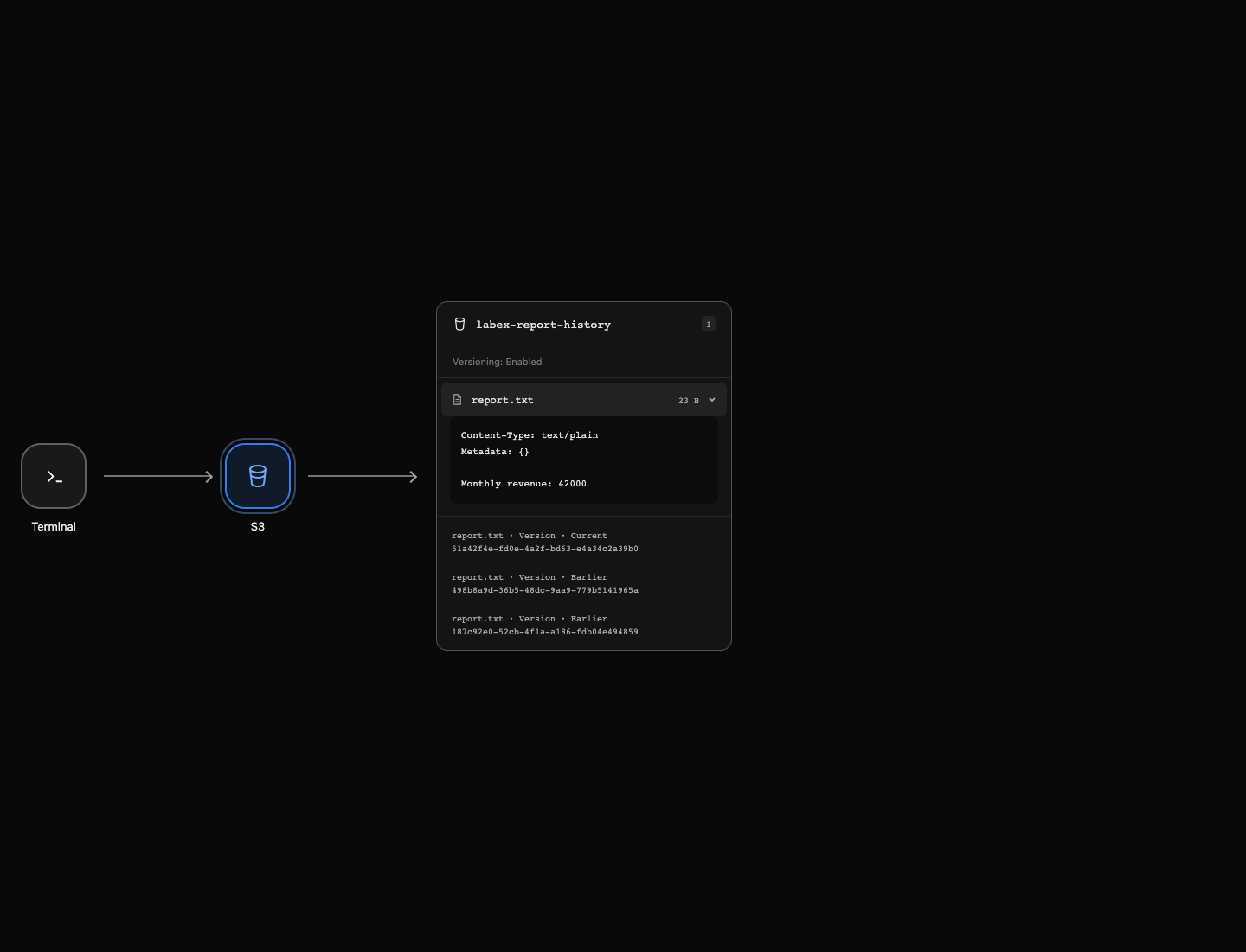The height and width of the screenshot is (952, 1246).
Task: Click the report.txt file name in header row
Action: [503, 400]
